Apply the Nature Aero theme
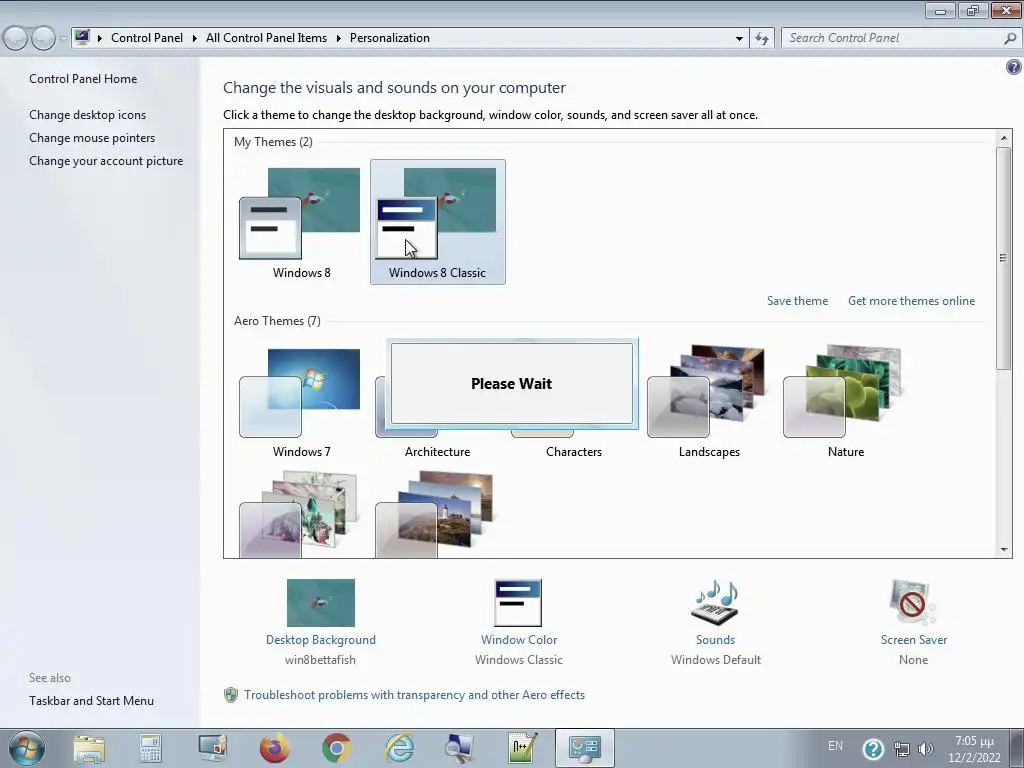1024x768 pixels. 844,393
